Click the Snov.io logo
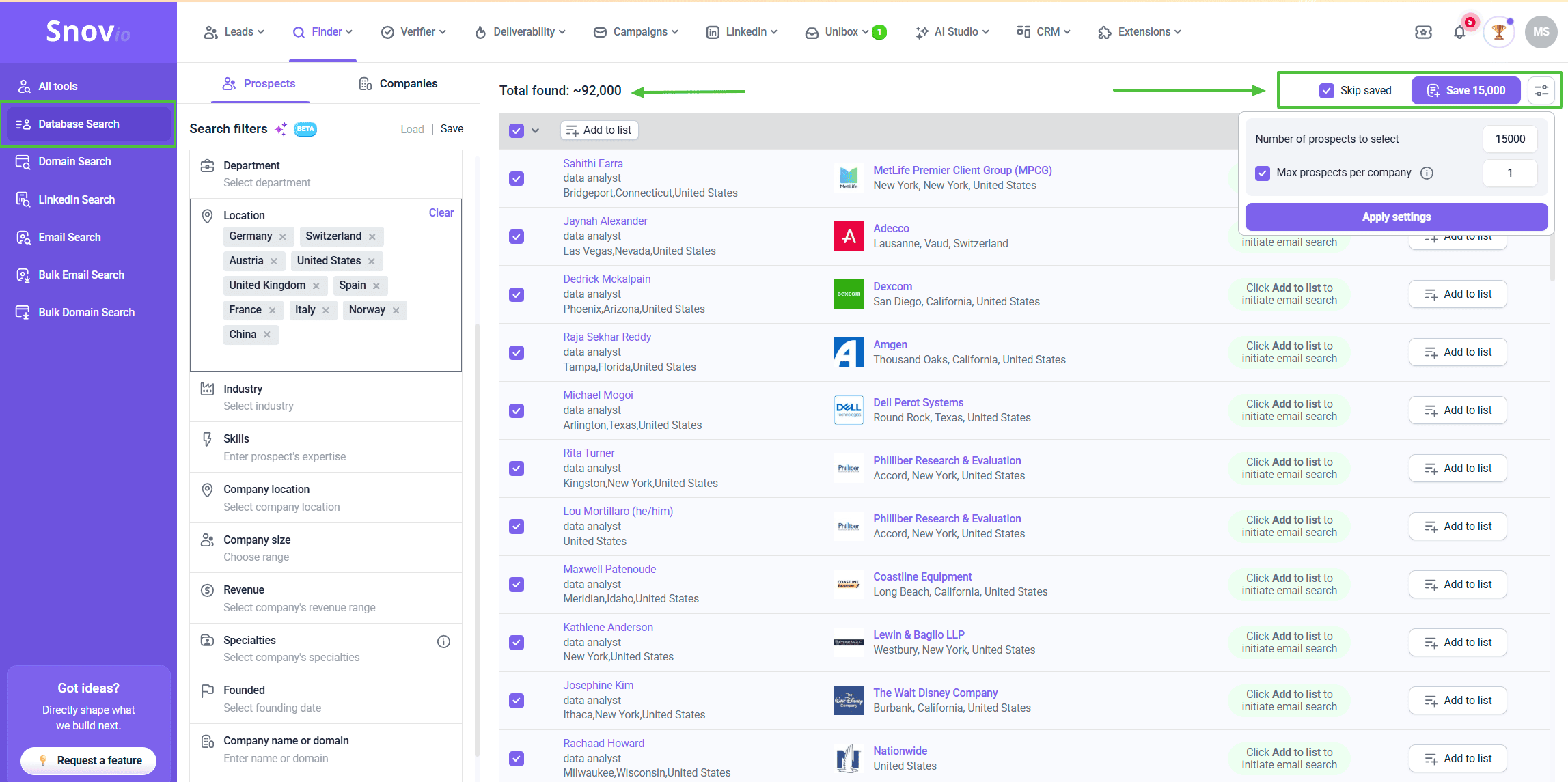This screenshot has height=782, width=1568. coord(88,31)
